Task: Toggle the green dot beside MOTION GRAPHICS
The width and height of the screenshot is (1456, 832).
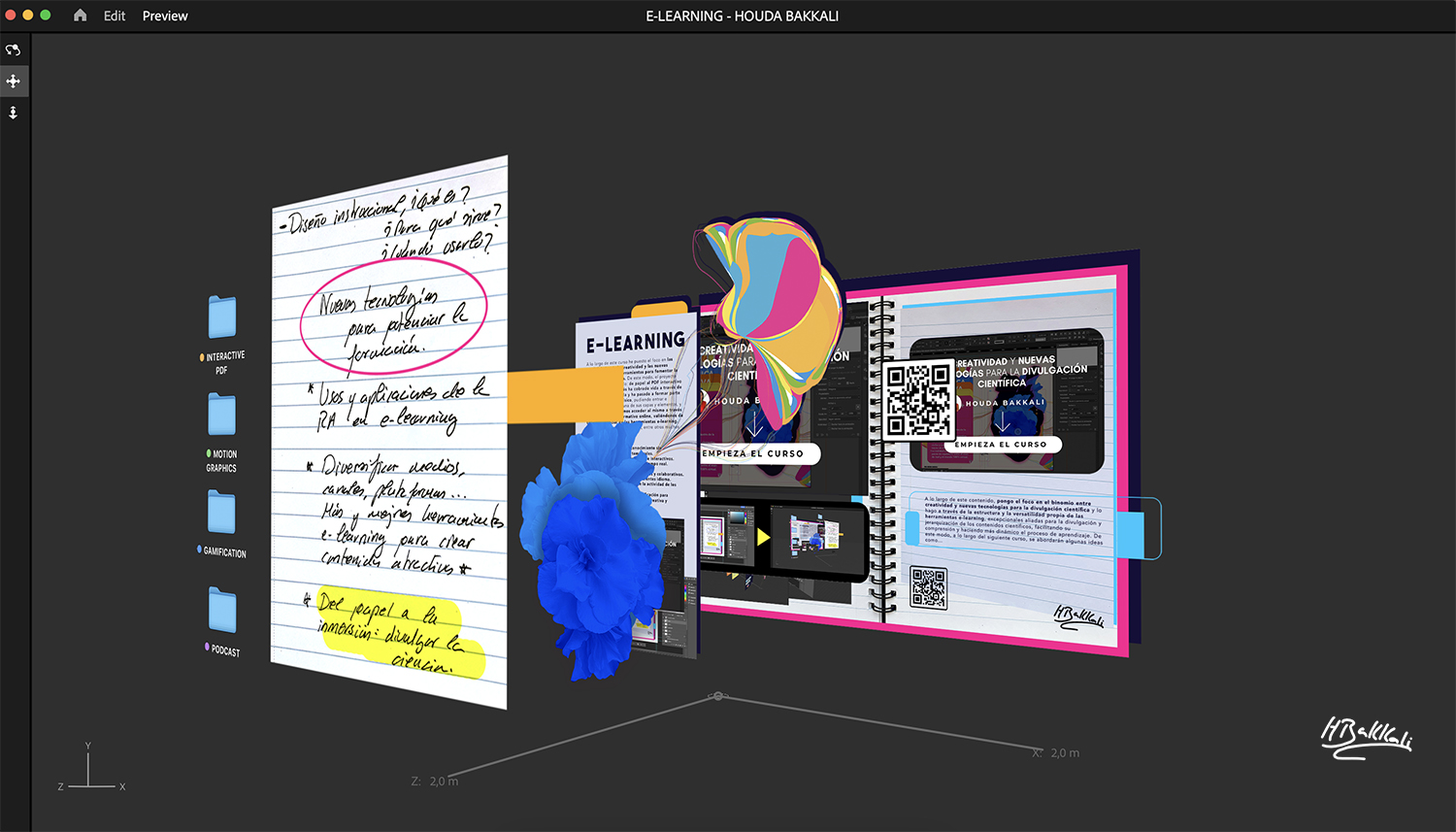Action: [209, 452]
